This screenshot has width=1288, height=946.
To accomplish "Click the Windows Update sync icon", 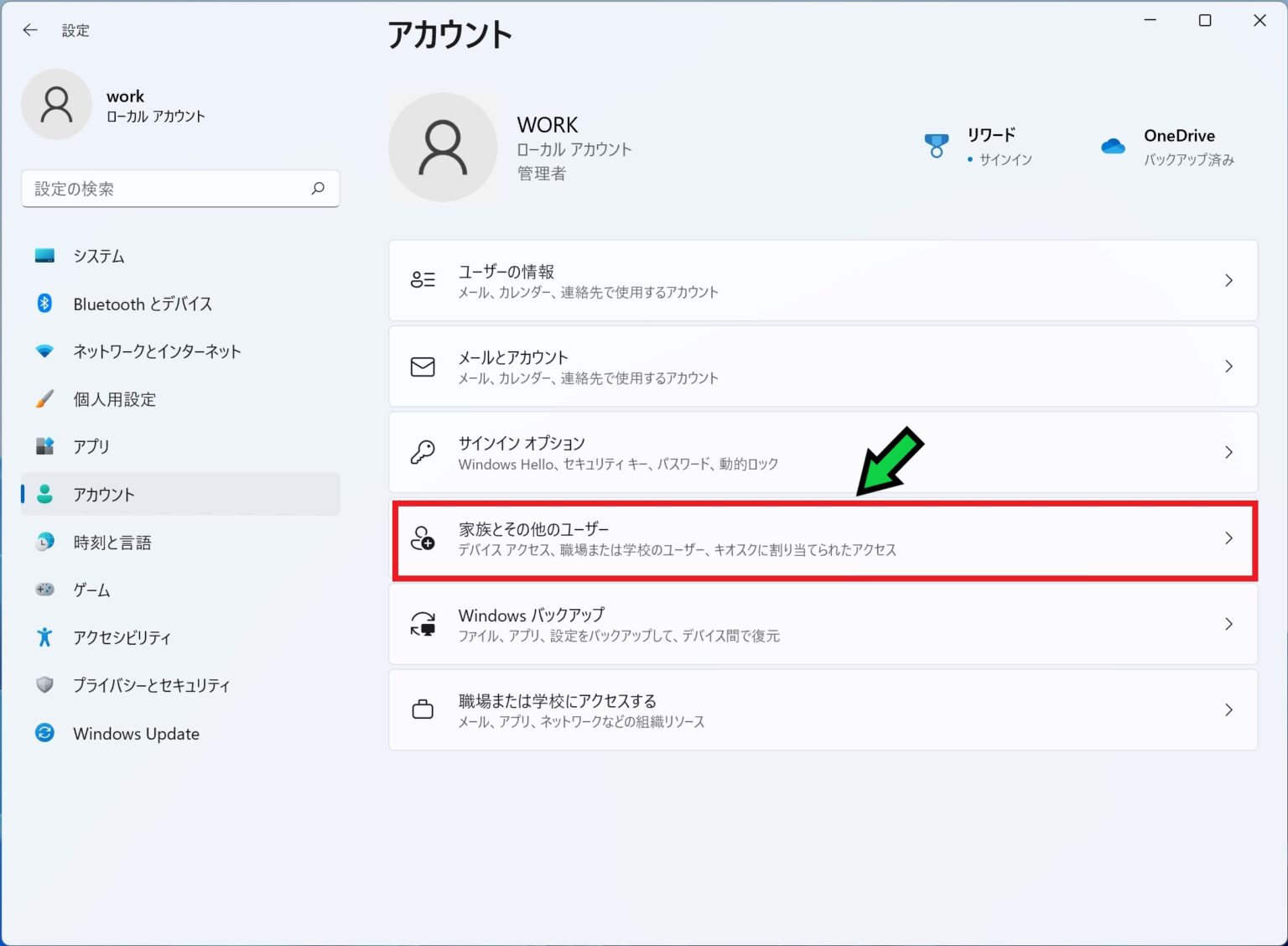I will pos(45,733).
